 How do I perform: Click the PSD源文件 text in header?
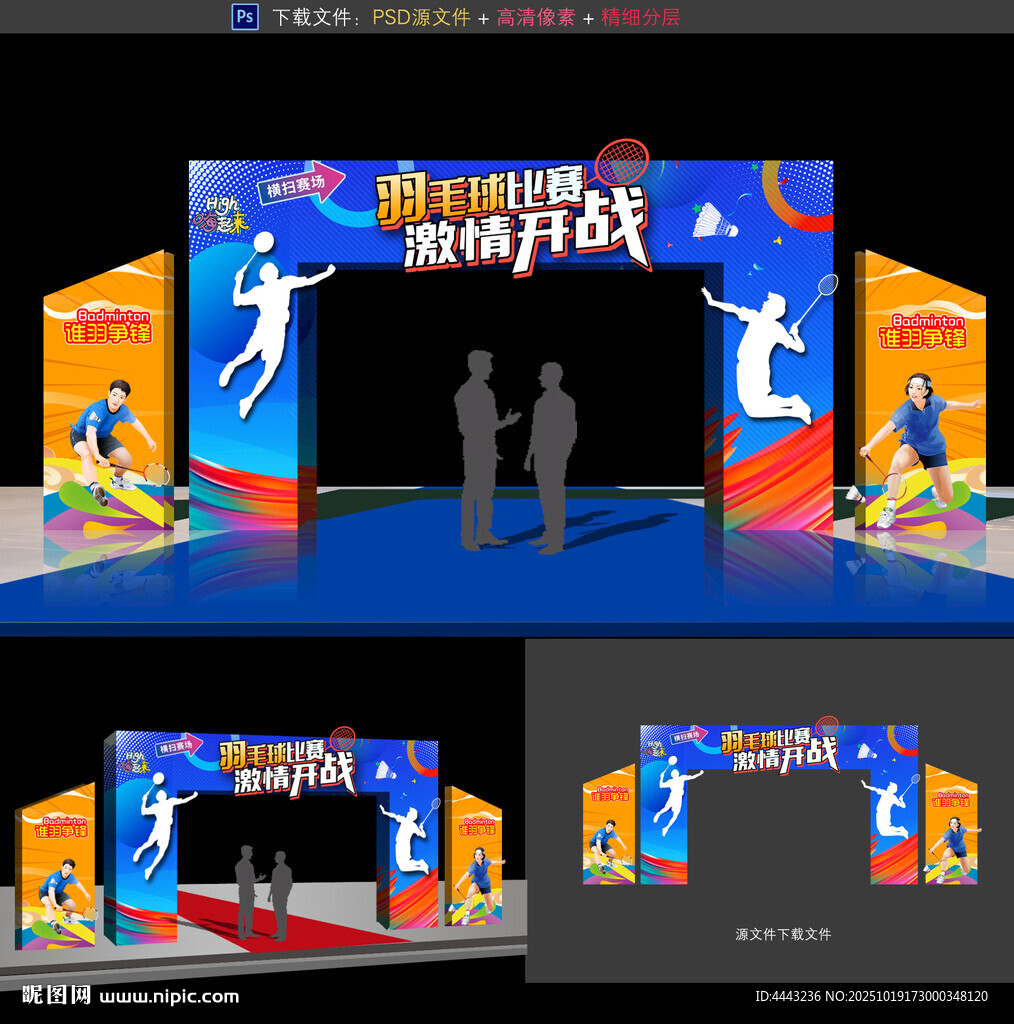click(421, 17)
